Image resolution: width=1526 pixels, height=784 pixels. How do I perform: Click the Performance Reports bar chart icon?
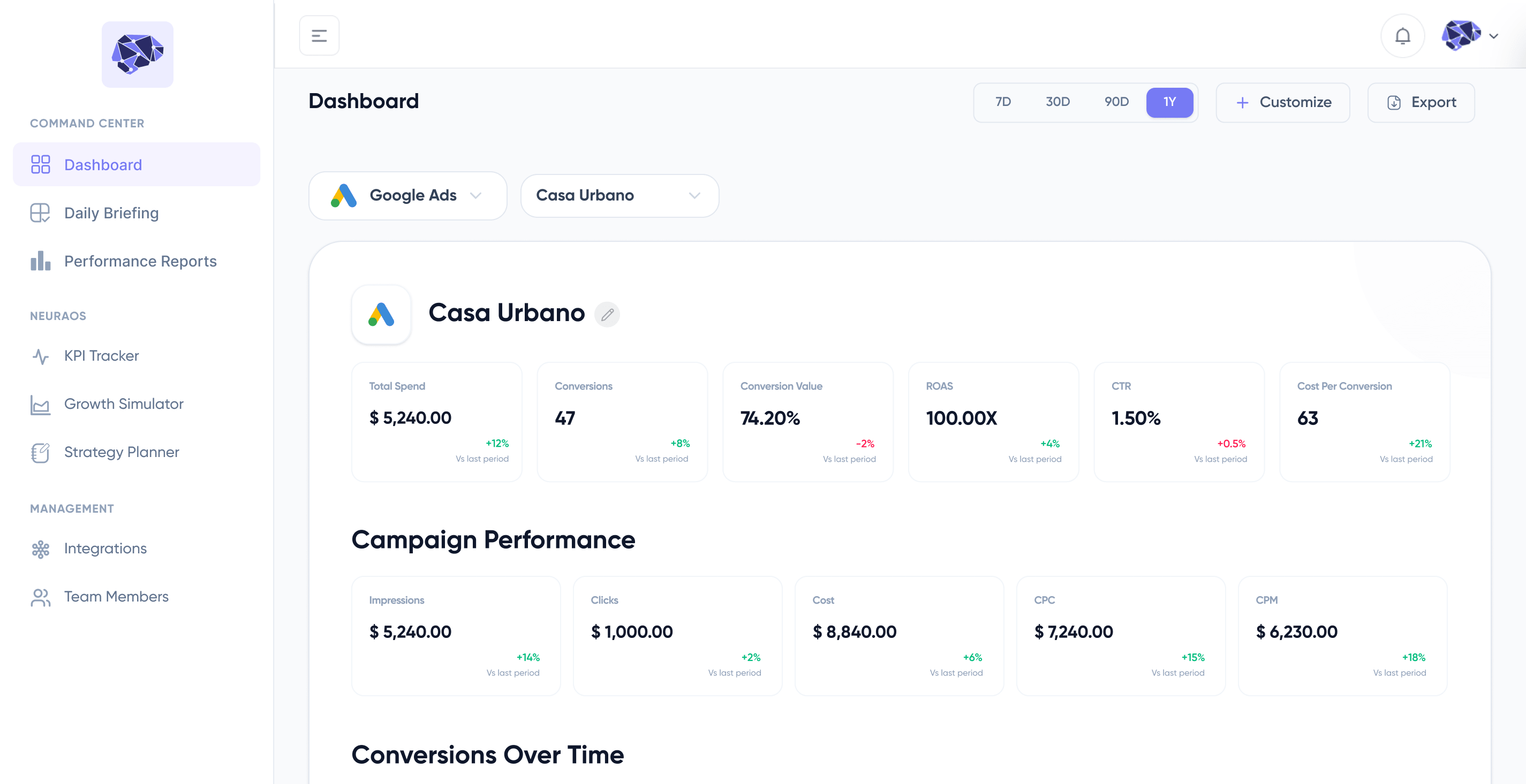pyautogui.click(x=40, y=261)
